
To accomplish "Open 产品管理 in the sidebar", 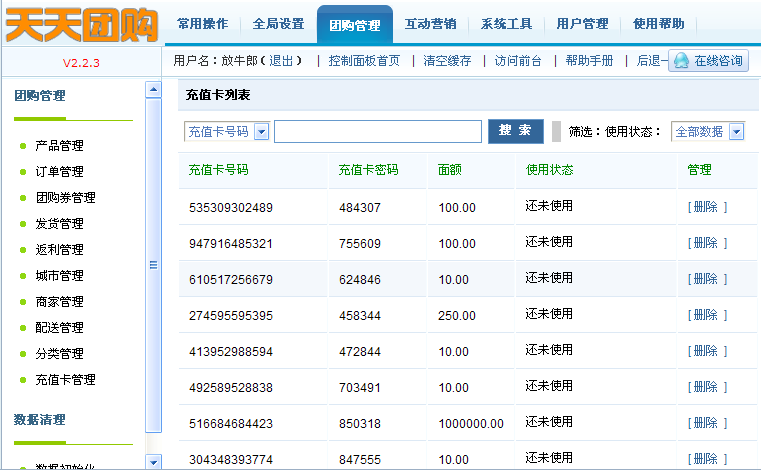I will point(59,146).
